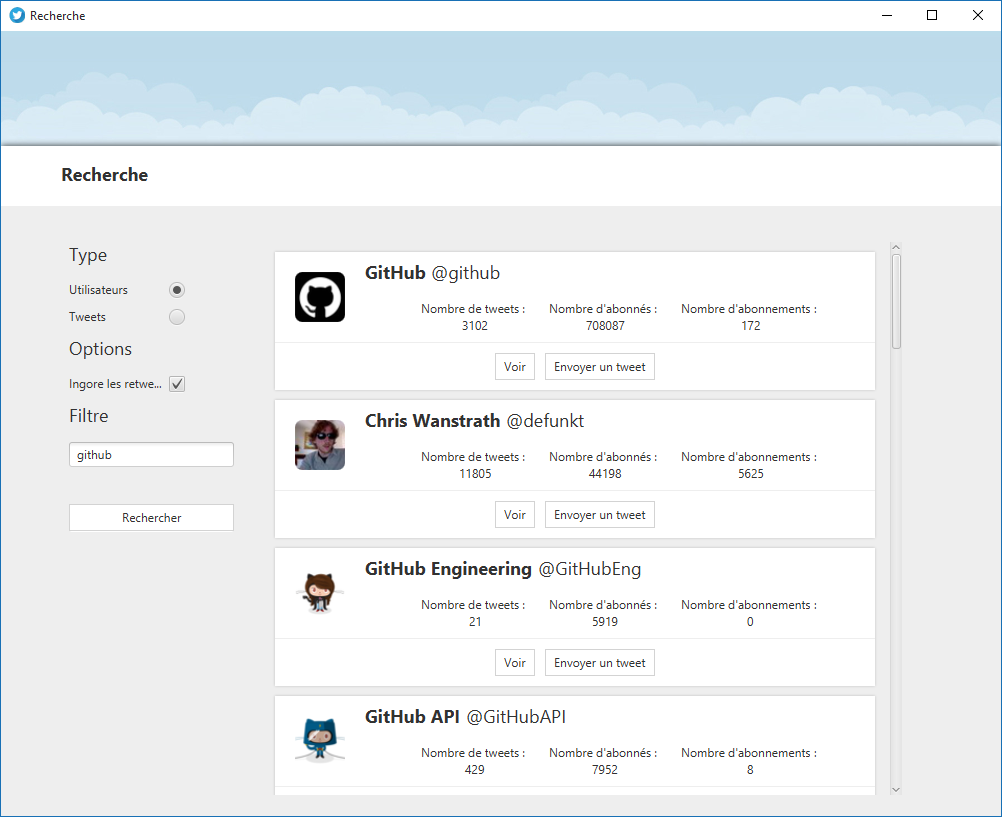
Task: Click the scrollbar up arrow
Action: coord(896,247)
